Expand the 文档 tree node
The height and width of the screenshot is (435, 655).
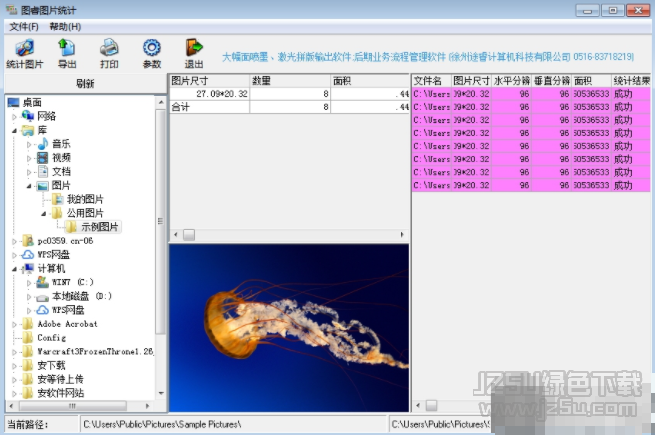29,172
